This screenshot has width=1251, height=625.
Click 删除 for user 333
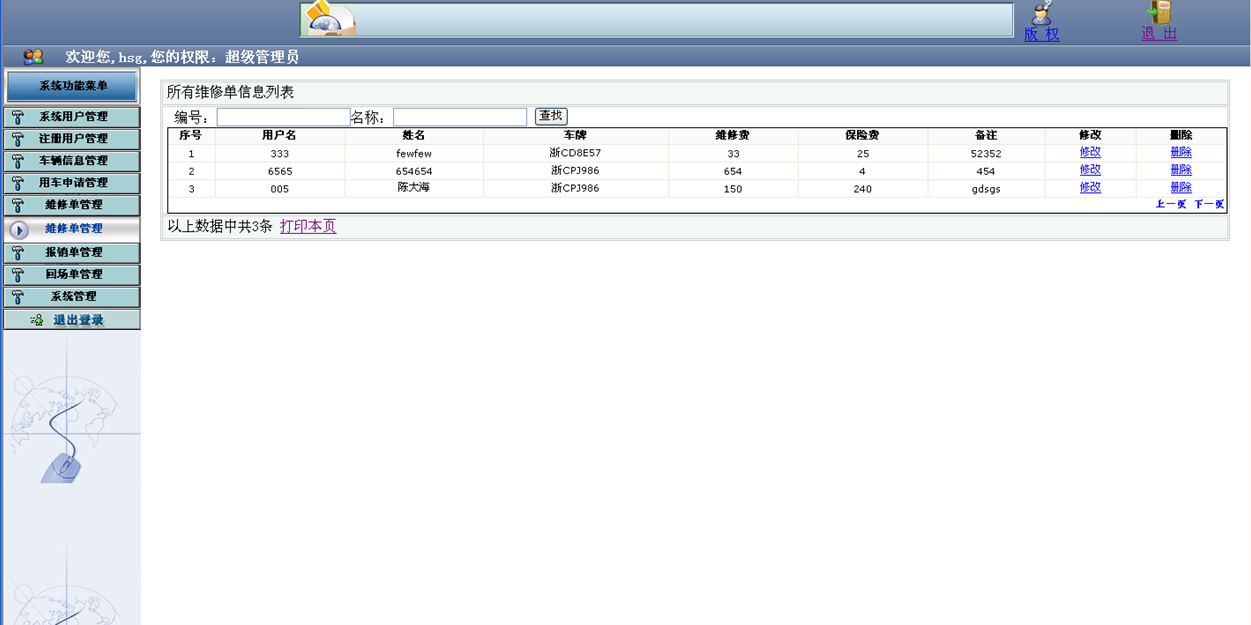pyautogui.click(x=1181, y=153)
